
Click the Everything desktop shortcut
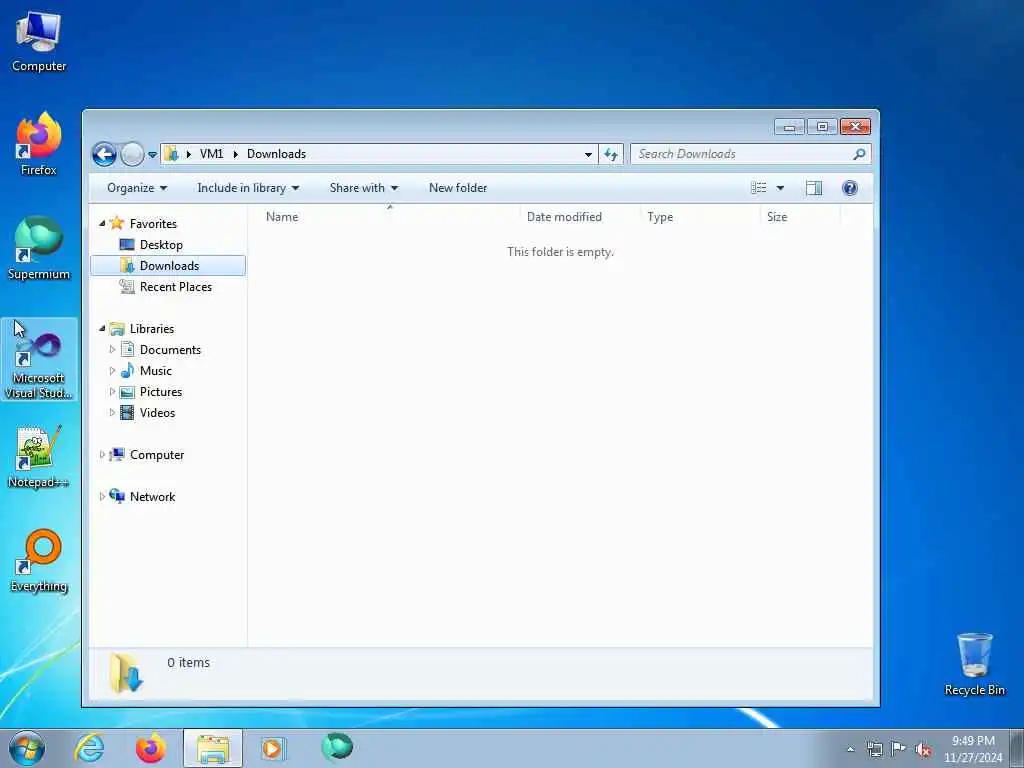(x=39, y=560)
